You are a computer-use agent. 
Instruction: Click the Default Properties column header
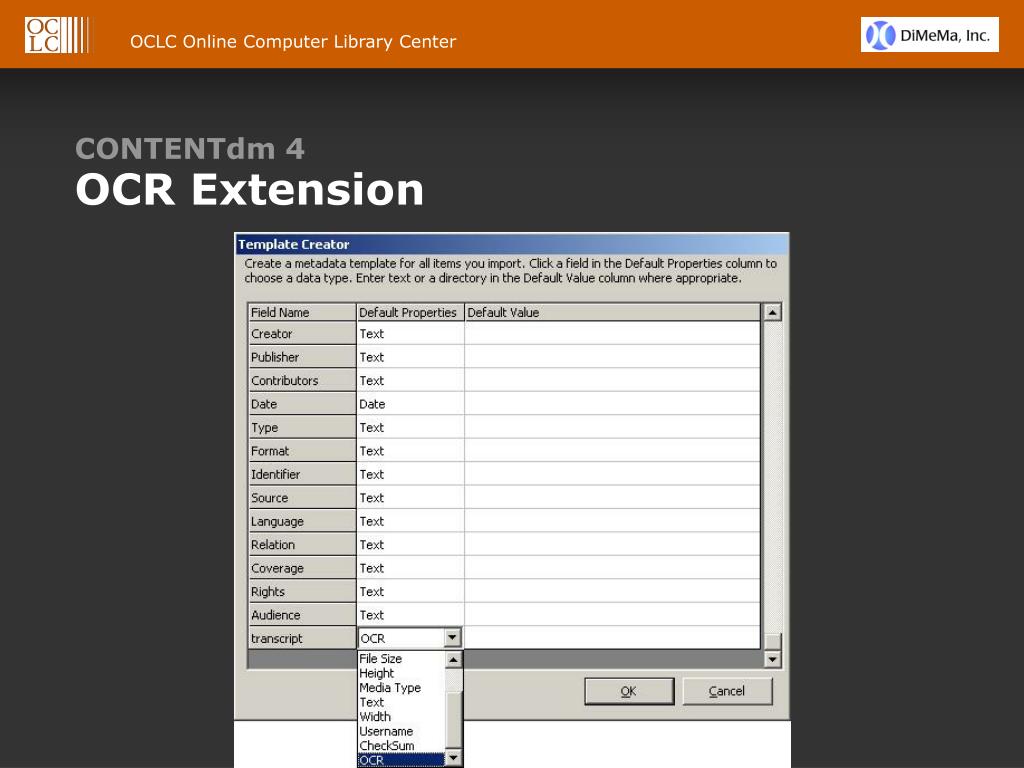point(409,312)
